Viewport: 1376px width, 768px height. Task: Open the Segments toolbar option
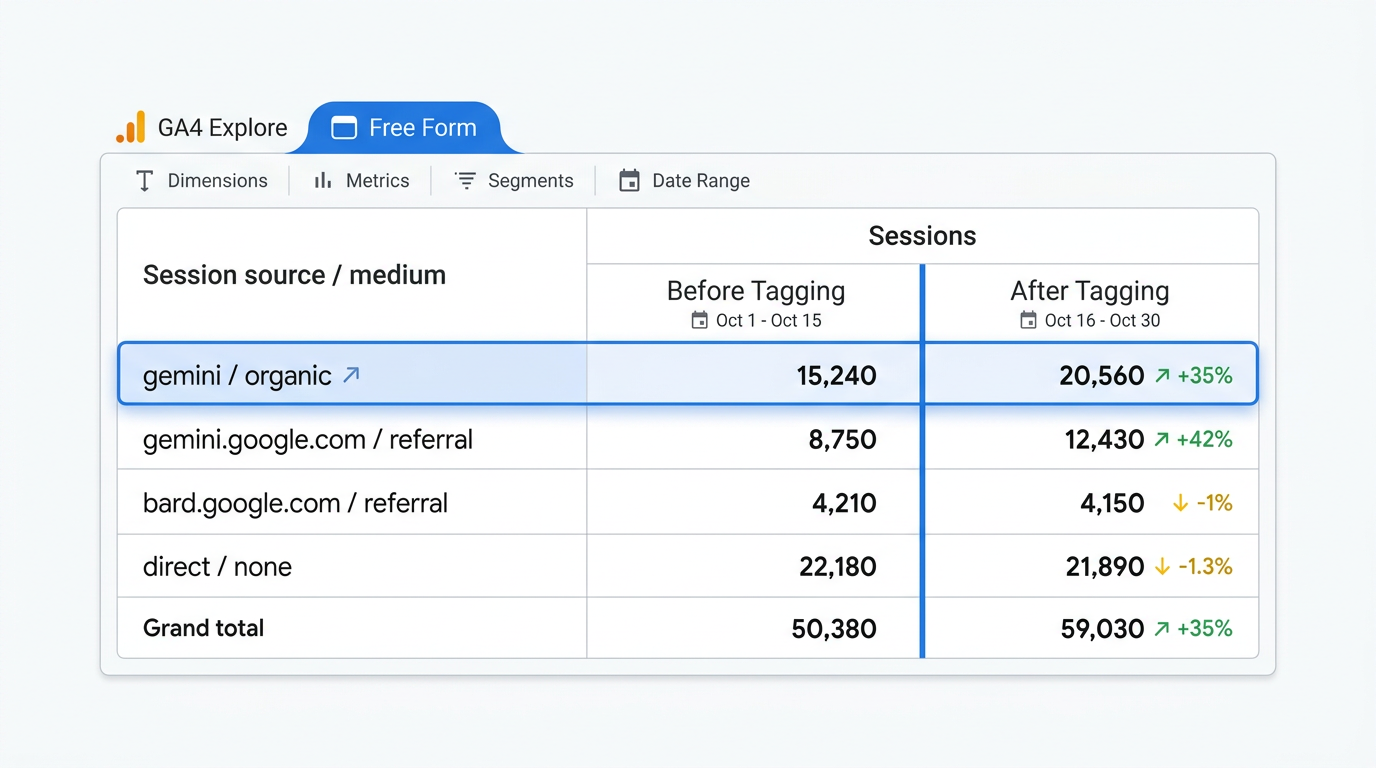(x=514, y=181)
